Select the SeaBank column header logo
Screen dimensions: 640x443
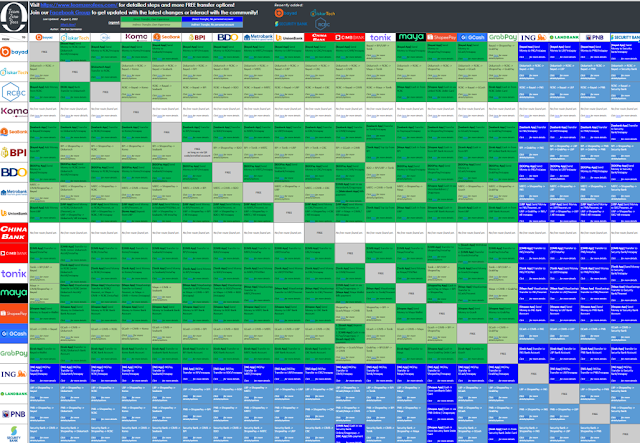tap(167, 37)
